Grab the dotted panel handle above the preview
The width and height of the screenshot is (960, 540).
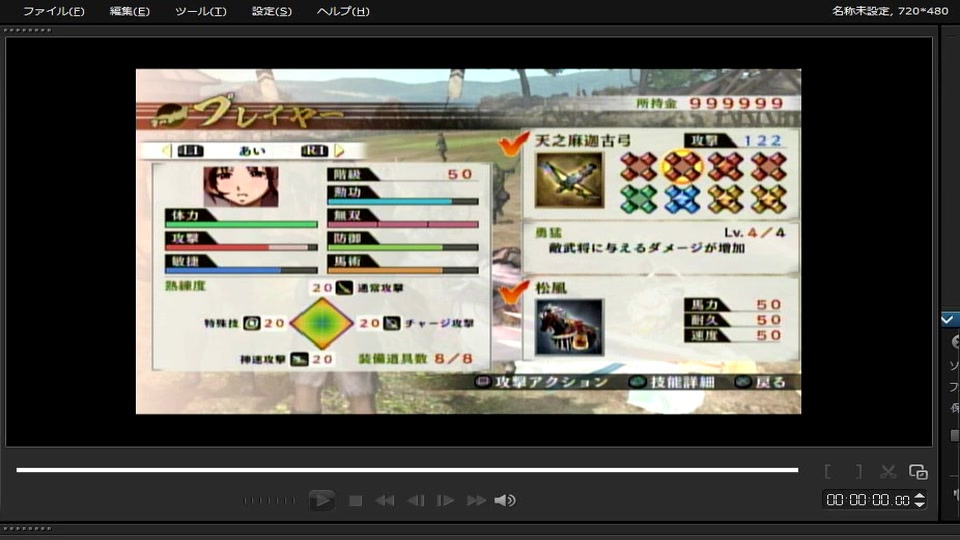(28, 30)
